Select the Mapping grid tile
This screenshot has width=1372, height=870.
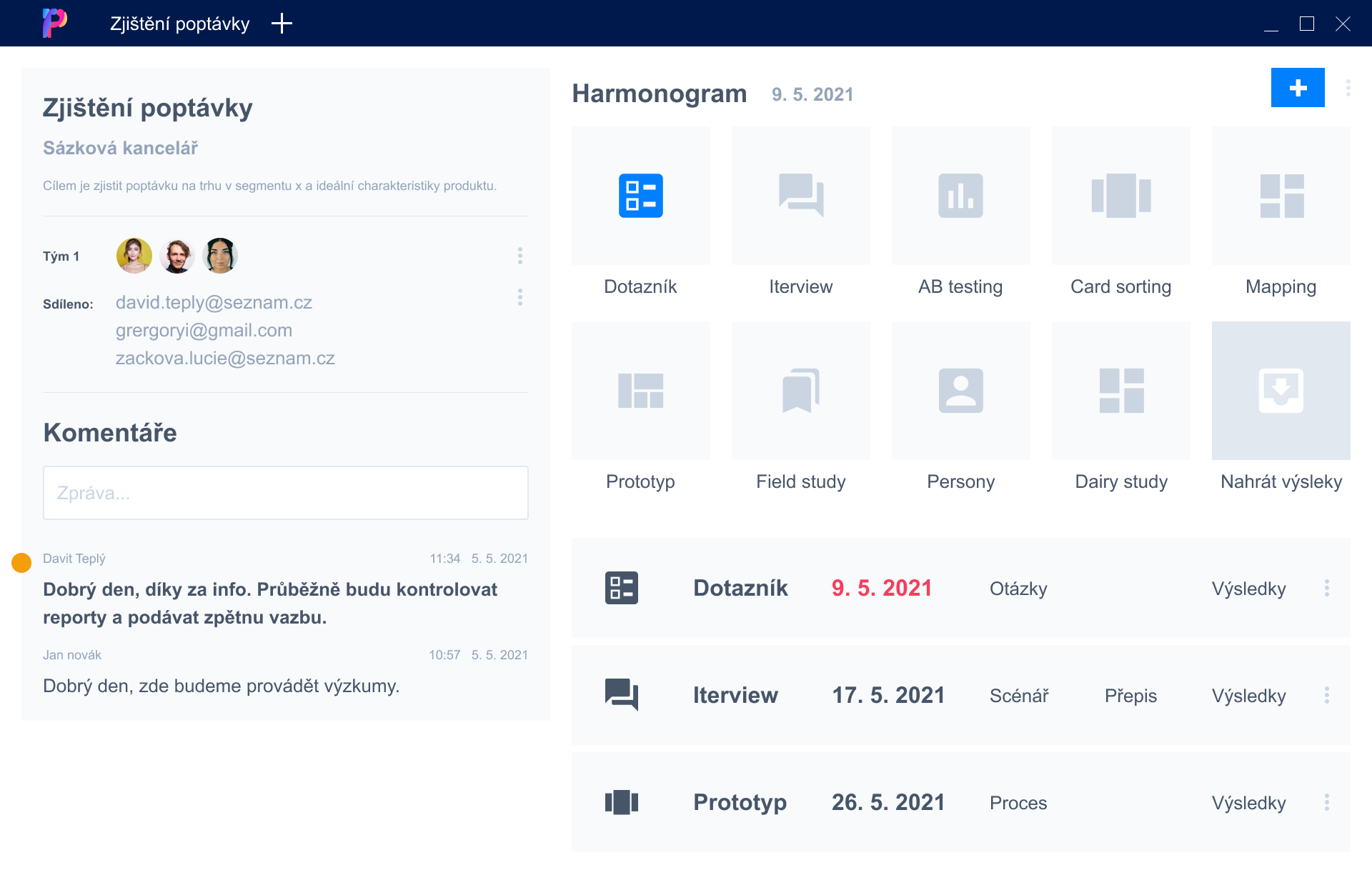pyautogui.click(x=1281, y=196)
